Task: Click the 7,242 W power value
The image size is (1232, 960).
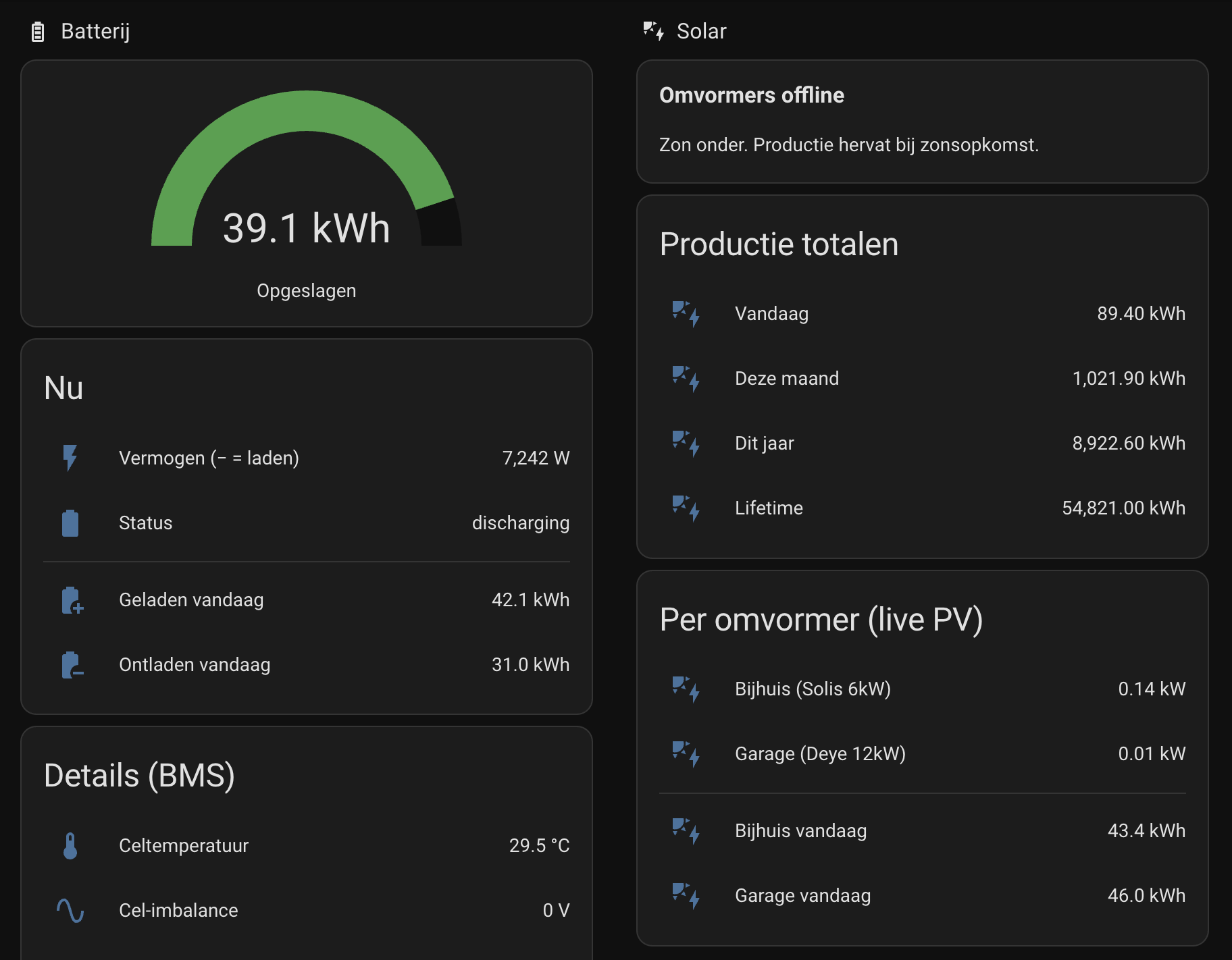Action: coord(536,458)
